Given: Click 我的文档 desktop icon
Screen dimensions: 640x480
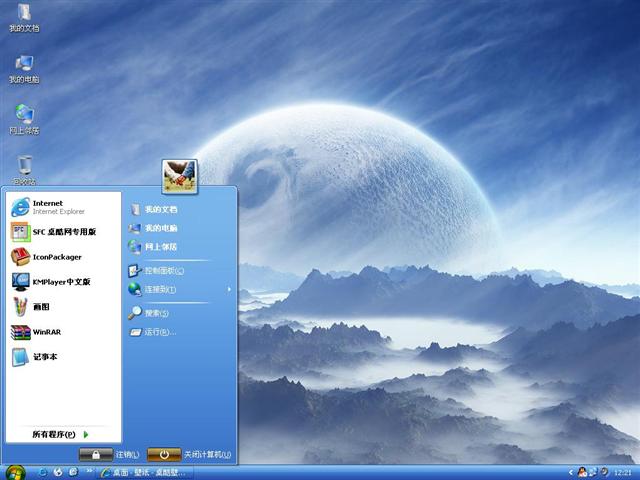Looking at the screenshot, I should (x=24, y=18).
